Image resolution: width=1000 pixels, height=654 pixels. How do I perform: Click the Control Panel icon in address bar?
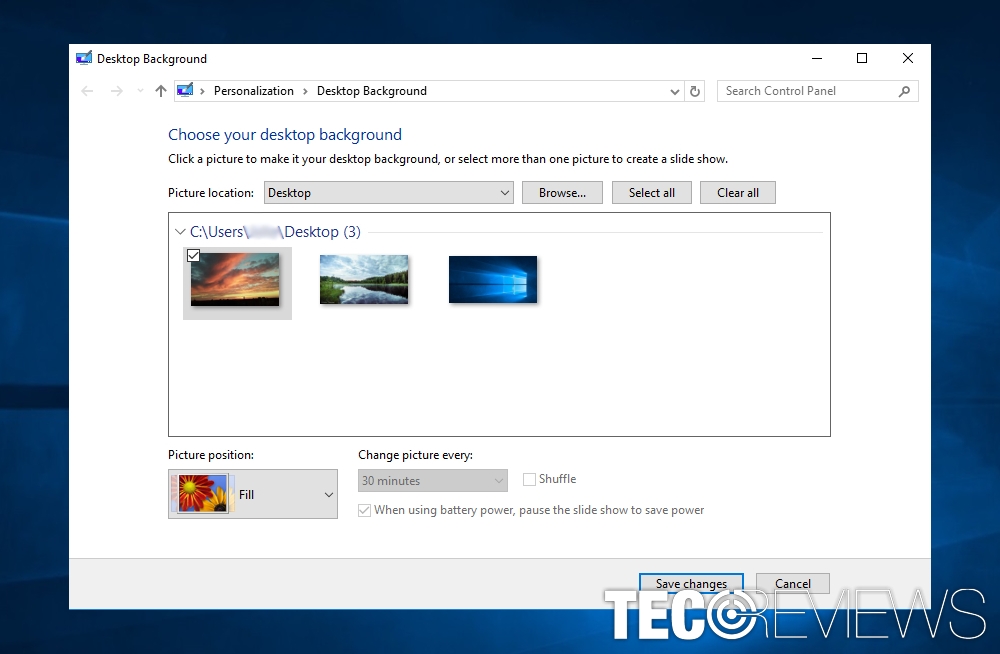(x=185, y=91)
